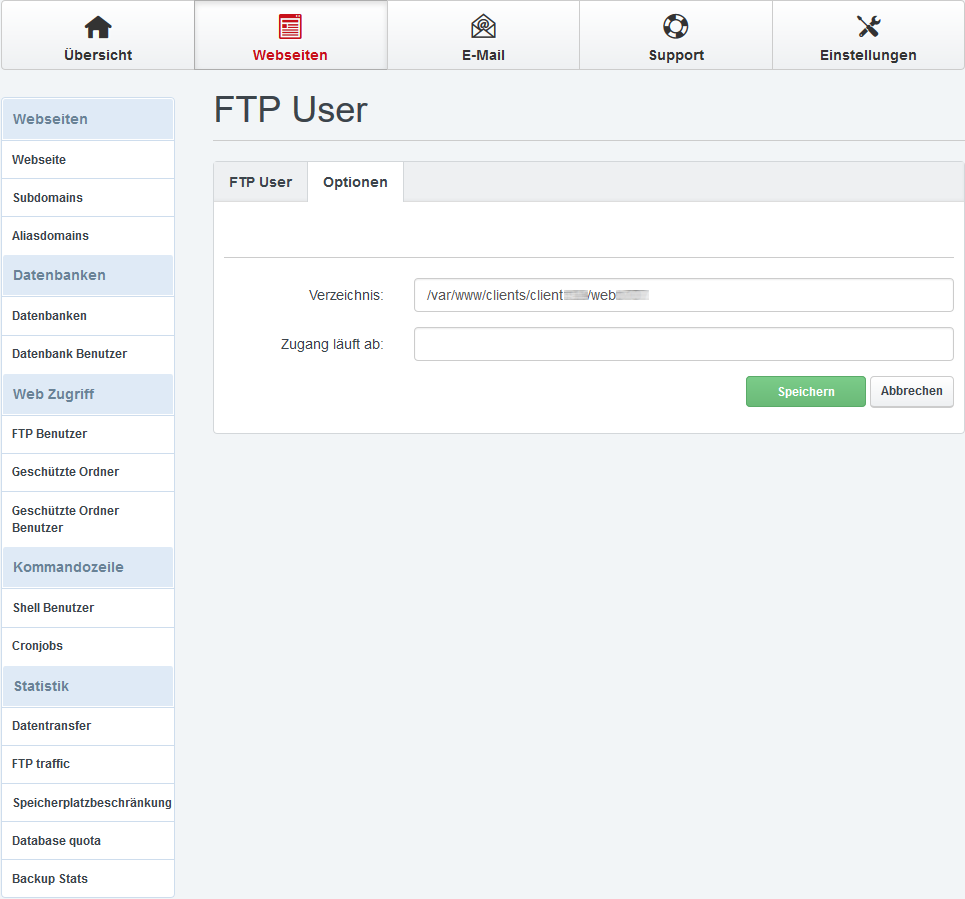Select the Optionen tab

pyautogui.click(x=355, y=182)
